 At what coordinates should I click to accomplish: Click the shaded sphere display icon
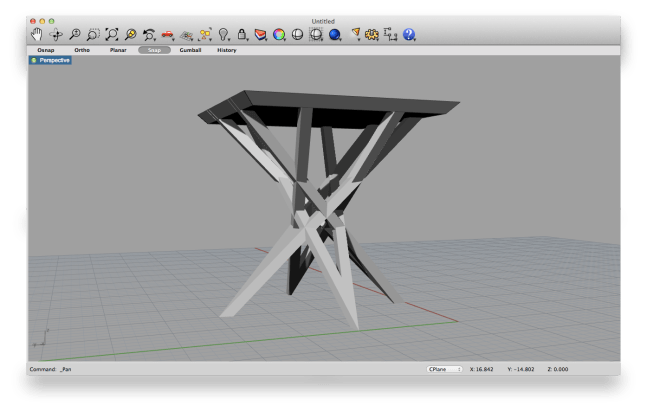pos(297,35)
